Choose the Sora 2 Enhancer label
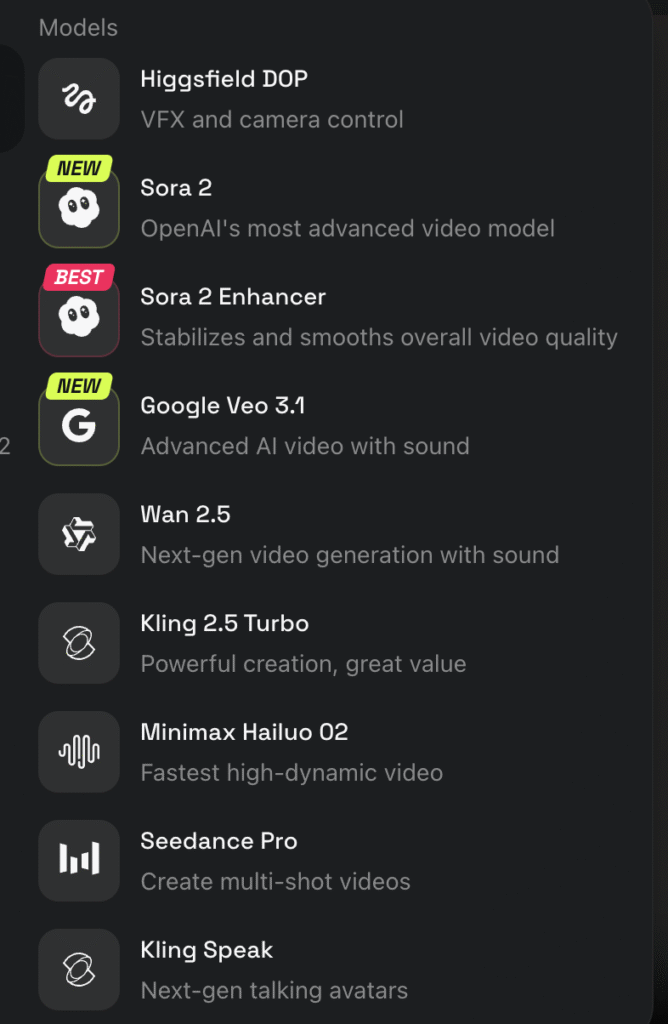The width and height of the screenshot is (668, 1024). (x=233, y=297)
